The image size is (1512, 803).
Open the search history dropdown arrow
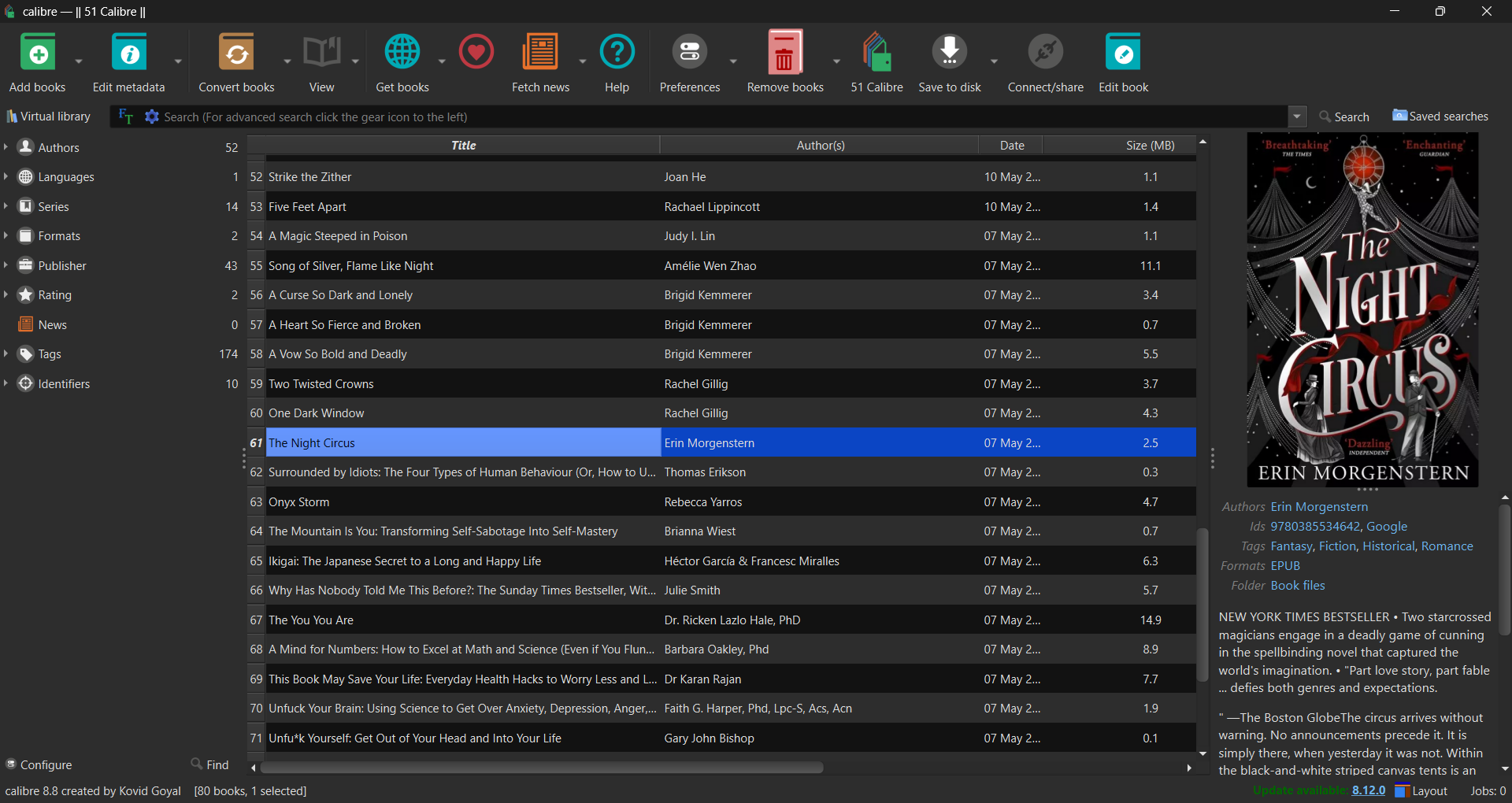coord(1296,117)
